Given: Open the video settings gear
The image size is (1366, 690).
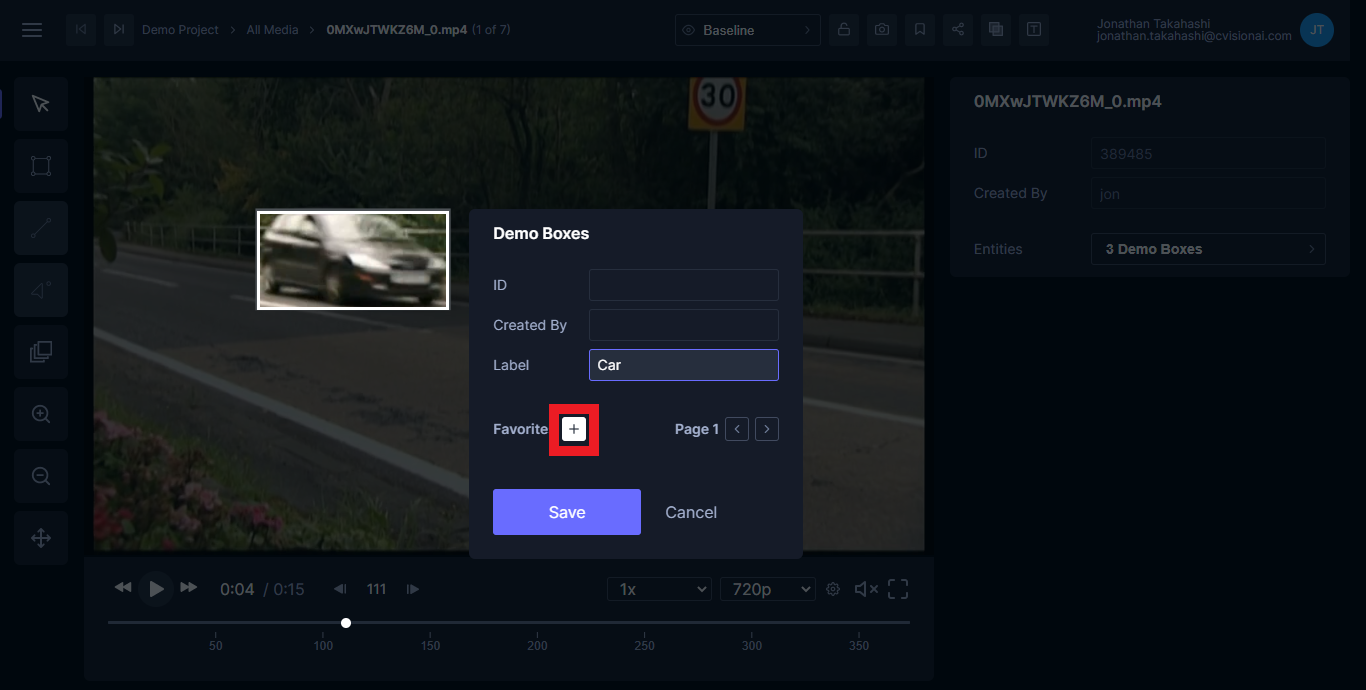Looking at the screenshot, I should [833, 589].
